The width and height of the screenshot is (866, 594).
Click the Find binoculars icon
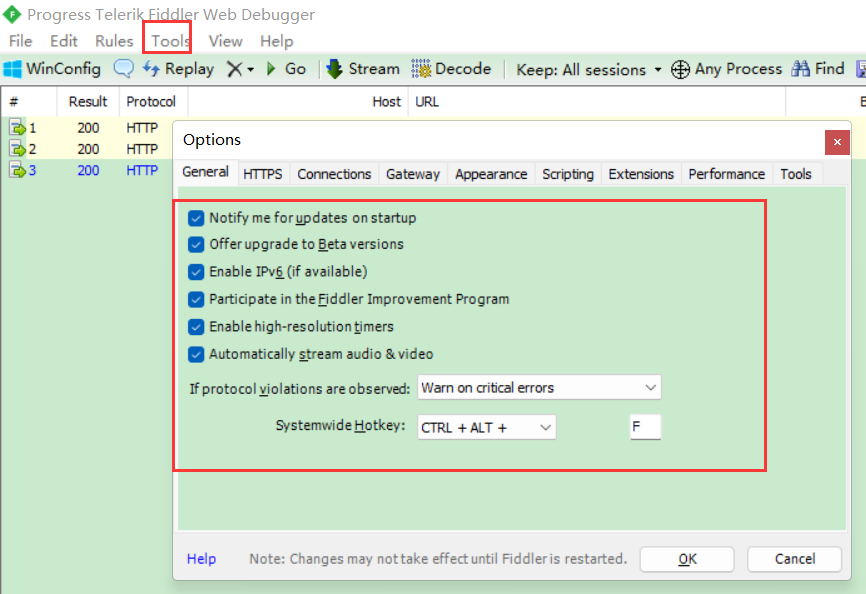(x=800, y=69)
